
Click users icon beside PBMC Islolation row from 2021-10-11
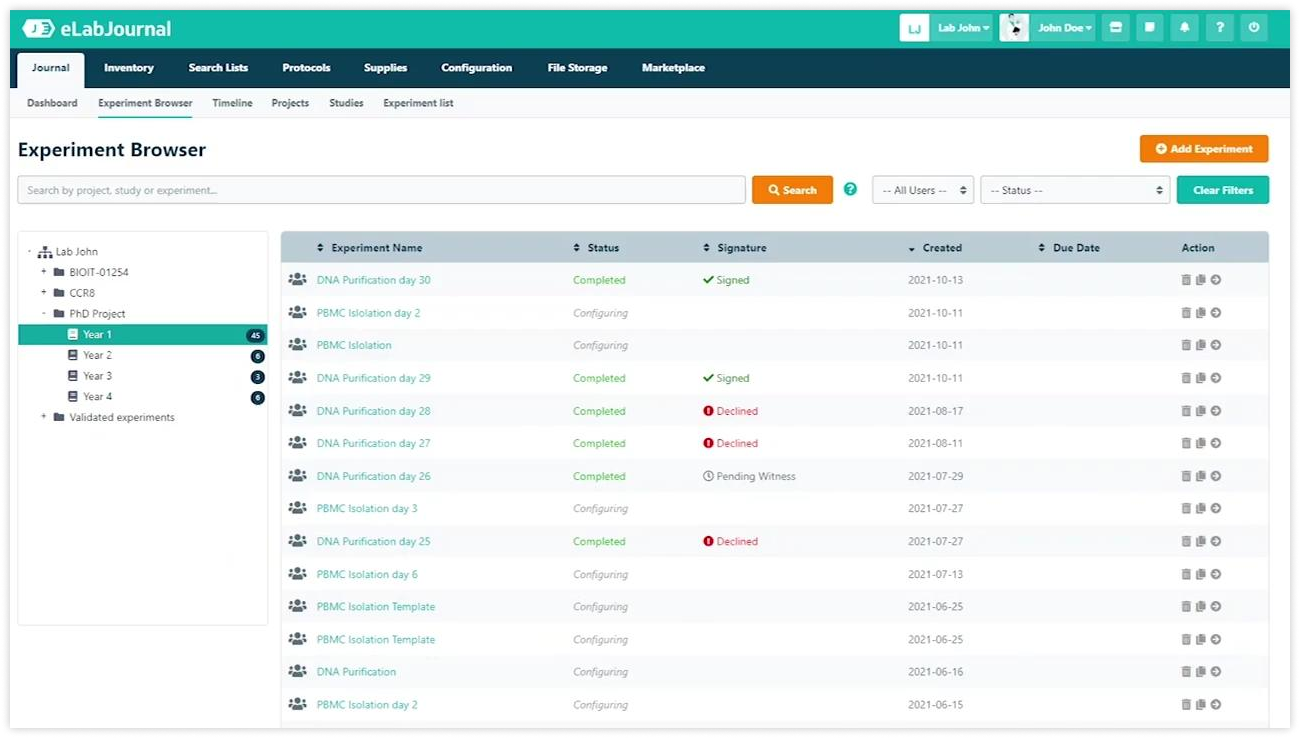(297, 345)
